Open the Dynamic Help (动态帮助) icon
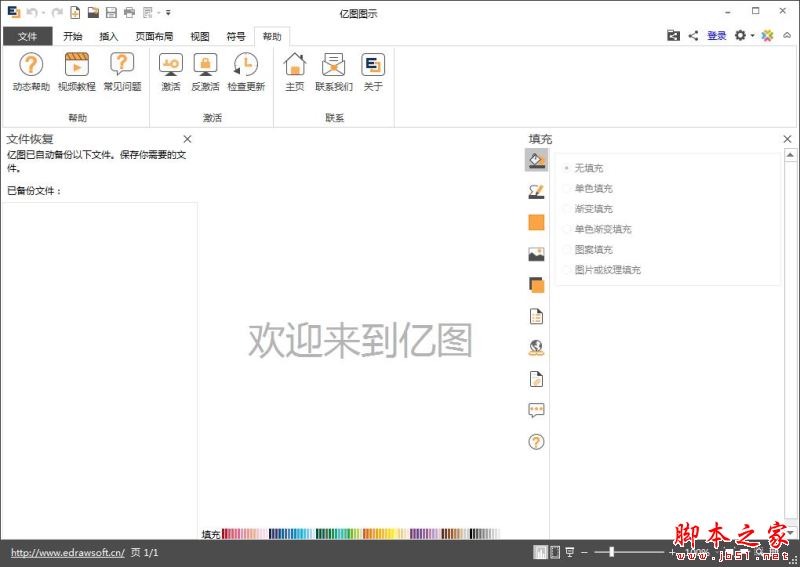The height and width of the screenshot is (567, 800). pos(31,72)
